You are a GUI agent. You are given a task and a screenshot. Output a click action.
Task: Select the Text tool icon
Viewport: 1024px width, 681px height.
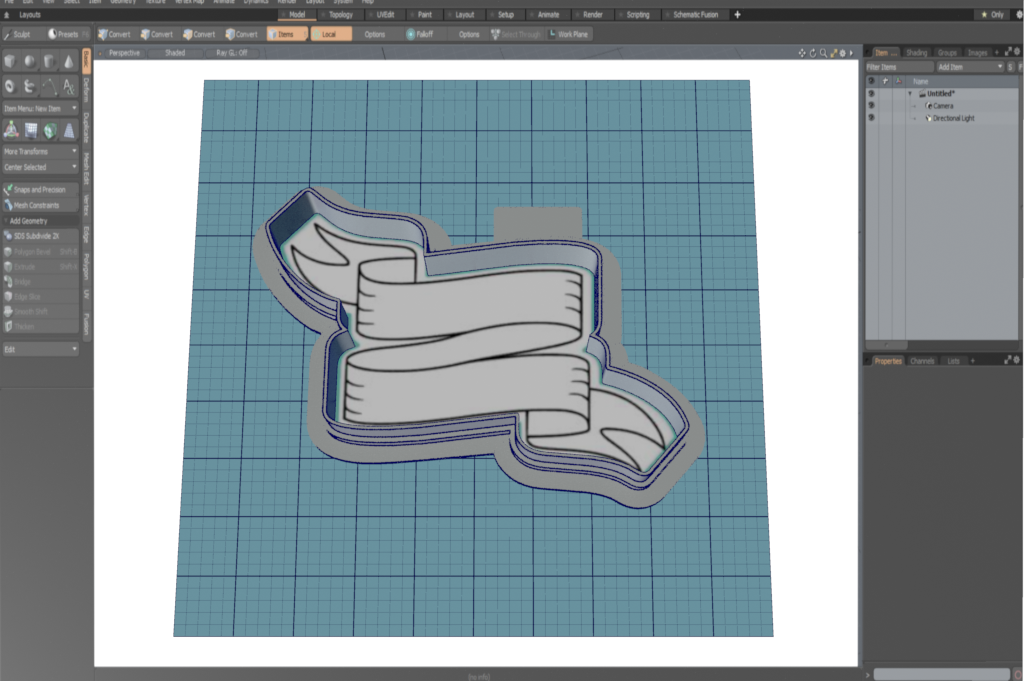pyautogui.click(x=68, y=87)
